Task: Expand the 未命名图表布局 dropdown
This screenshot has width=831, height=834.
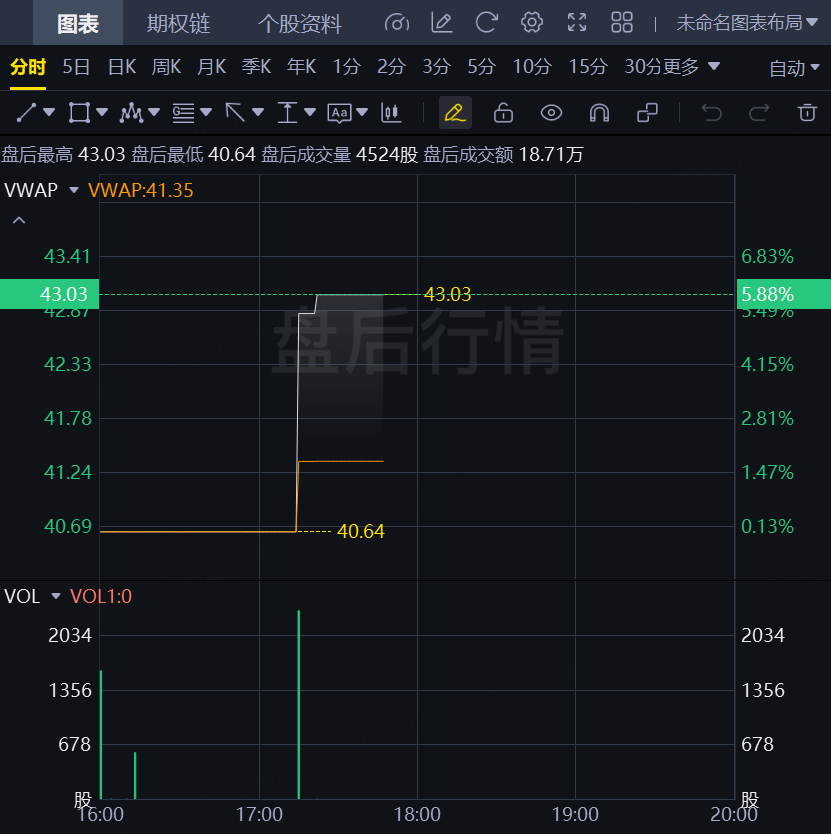Action: click(747, 23)
